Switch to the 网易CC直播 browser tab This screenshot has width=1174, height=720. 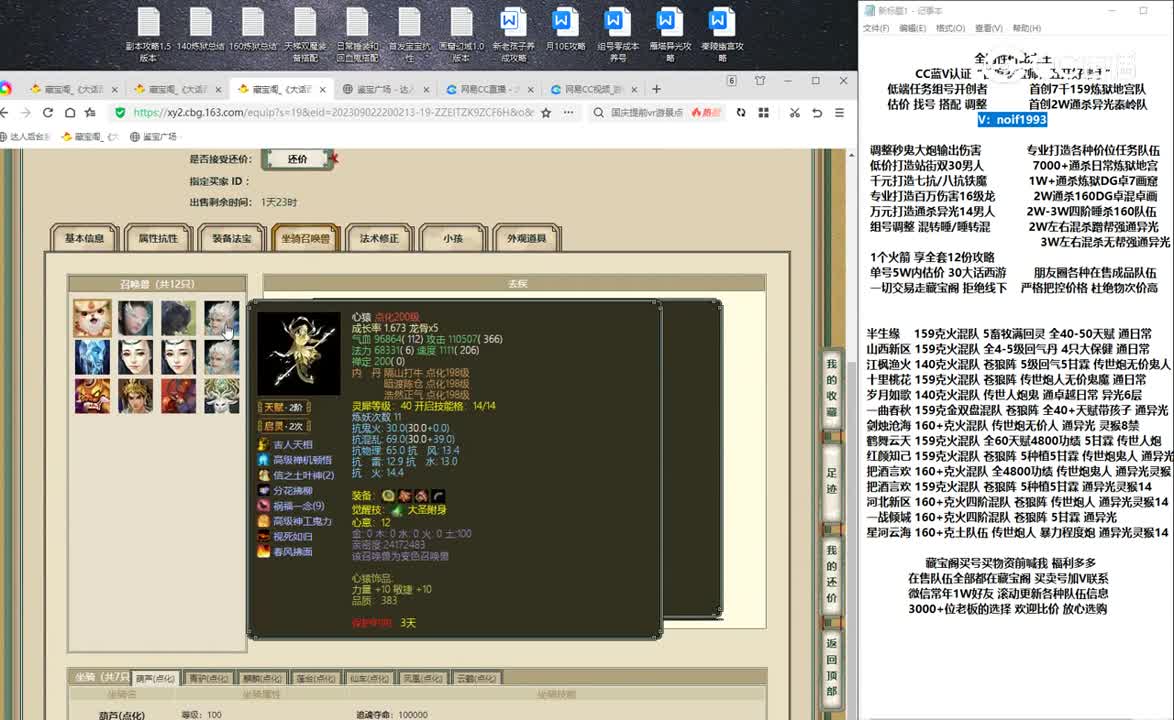tap(490, 89)
